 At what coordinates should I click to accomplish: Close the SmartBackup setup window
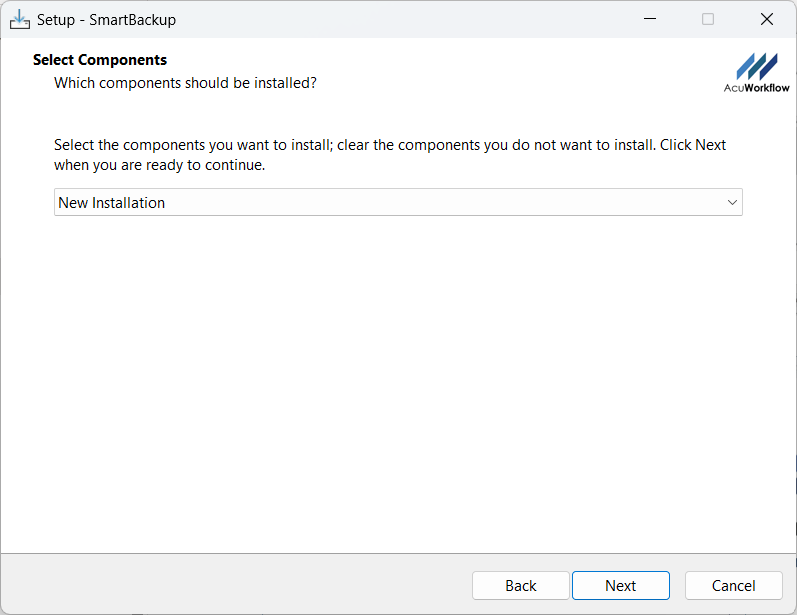767,19
